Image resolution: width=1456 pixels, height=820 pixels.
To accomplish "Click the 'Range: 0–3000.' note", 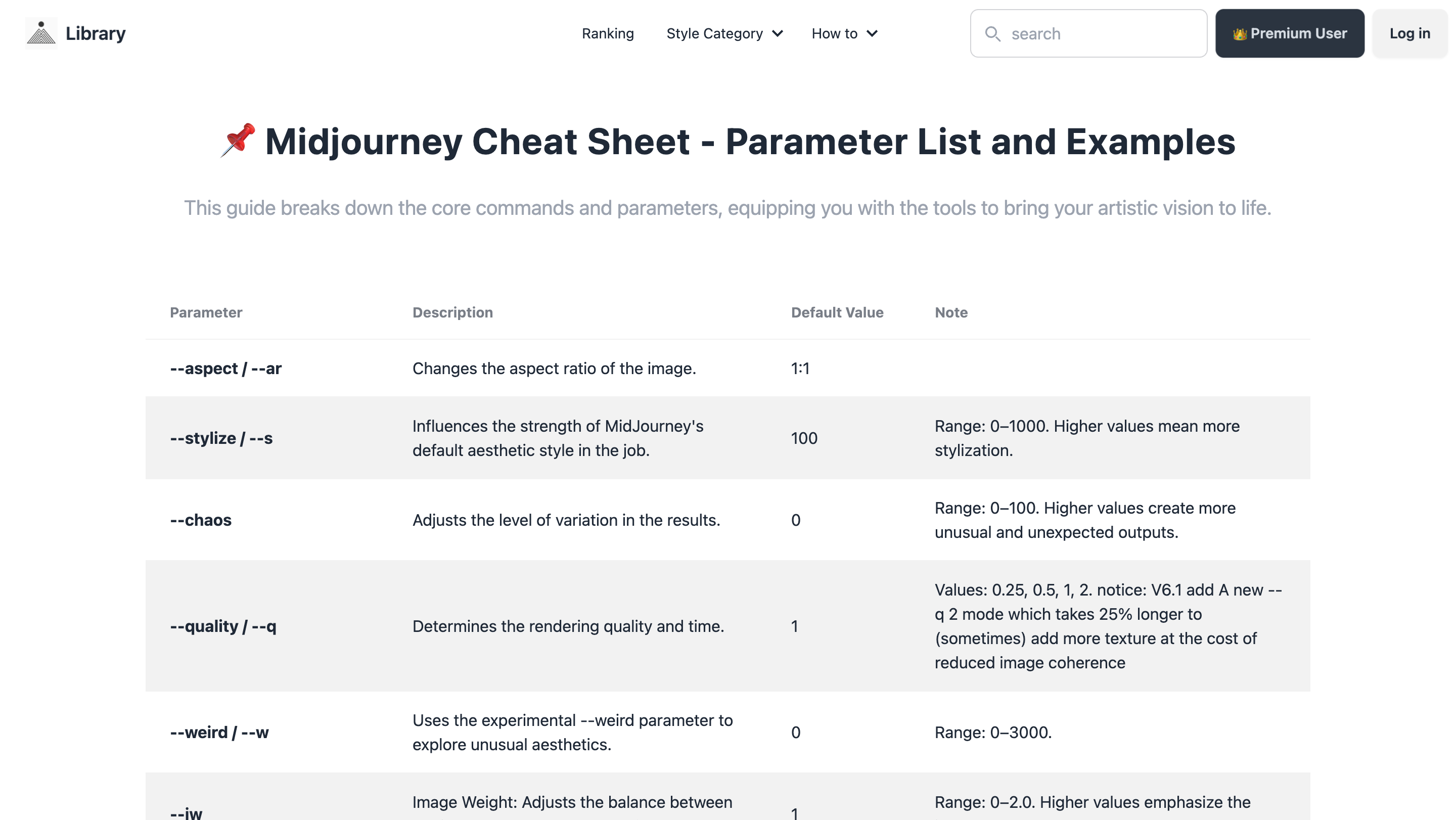I will click(993, 733).
